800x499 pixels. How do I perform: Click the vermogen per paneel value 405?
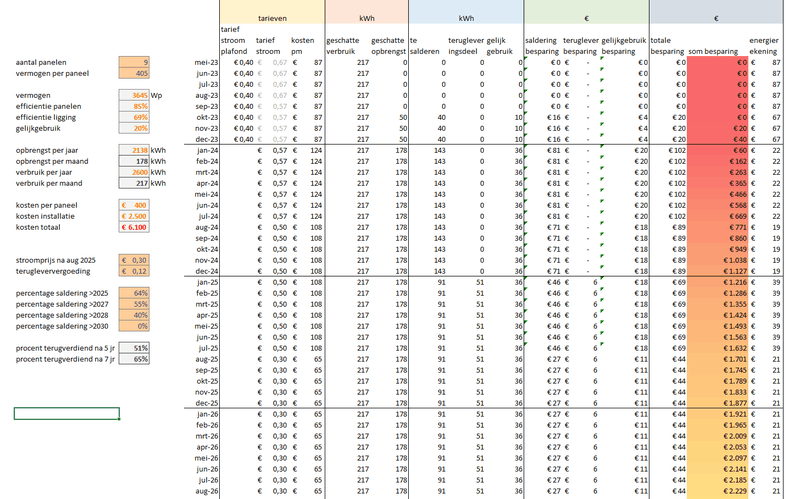click(134, 73)
